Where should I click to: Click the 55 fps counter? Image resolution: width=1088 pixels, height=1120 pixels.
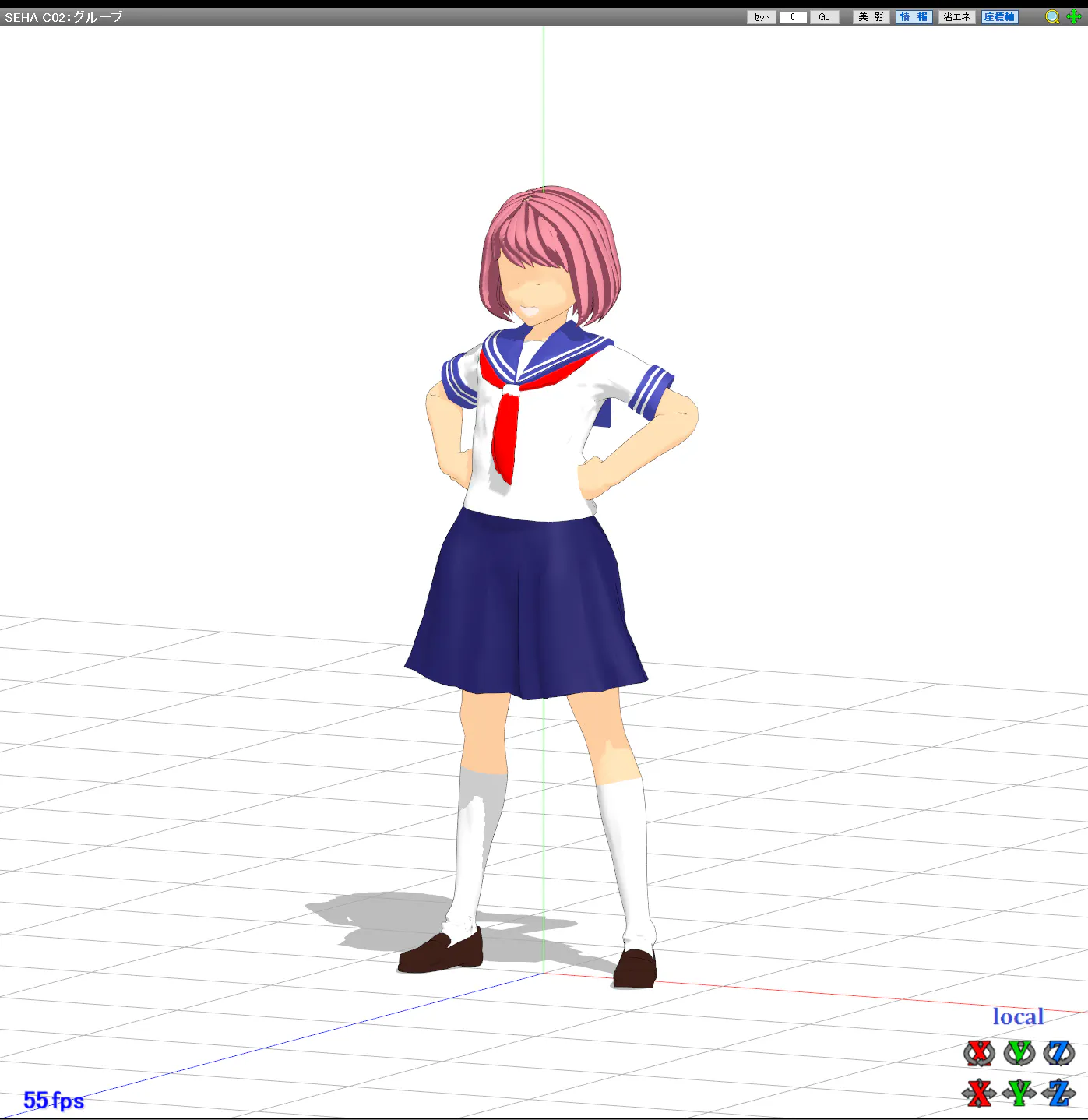(x=54, y=1100)
